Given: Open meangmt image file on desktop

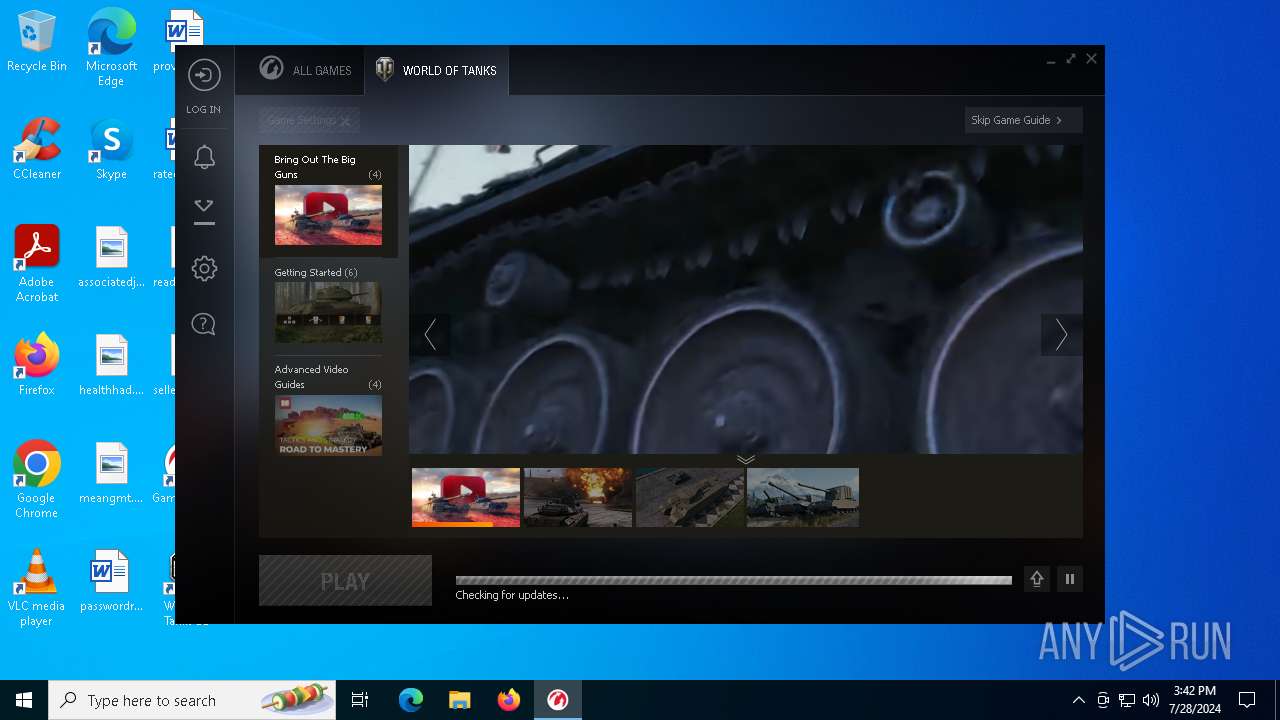Looking at the screenshot, I should click(x=111, y=473).
